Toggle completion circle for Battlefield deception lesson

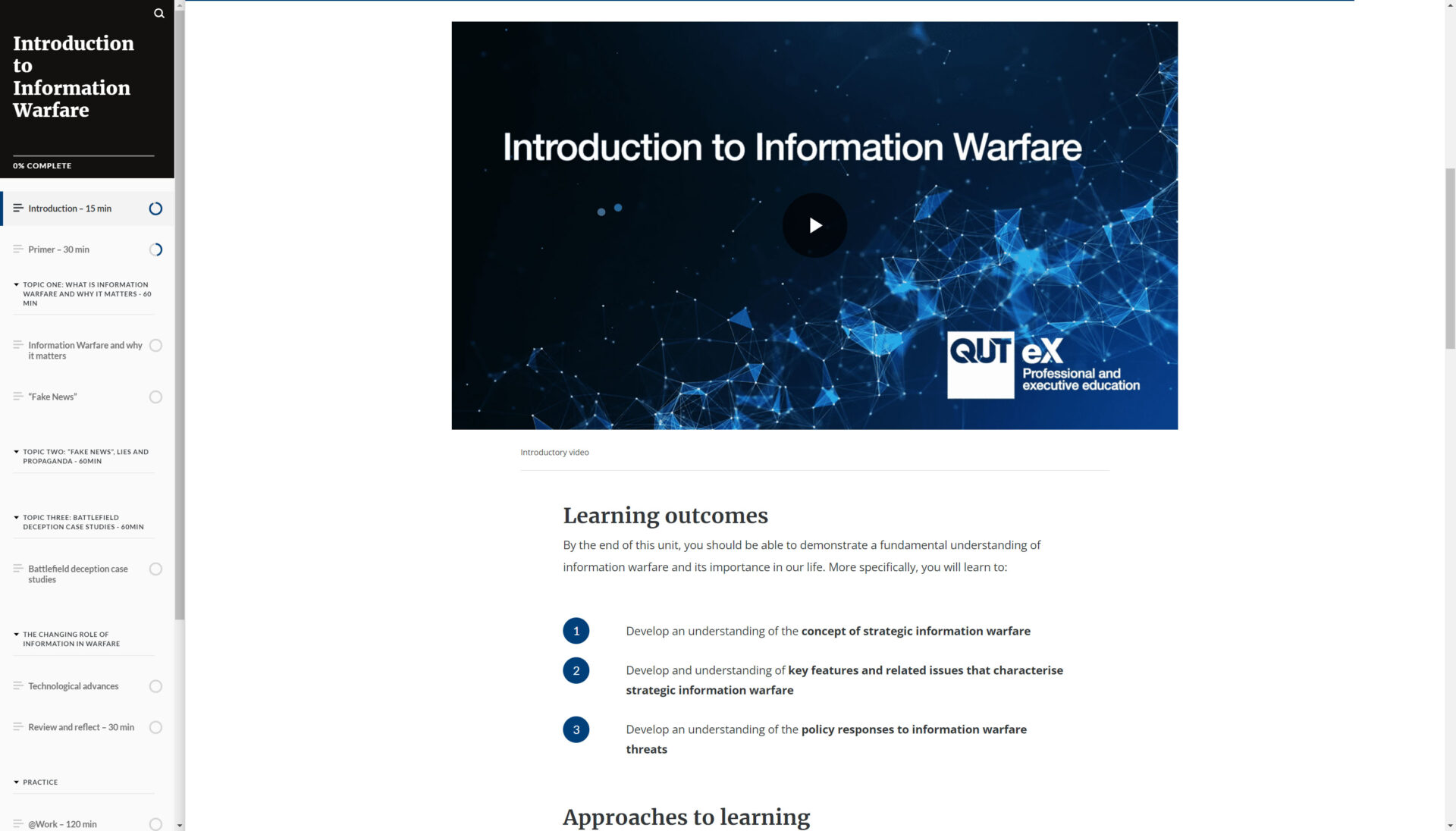pos(155,569)
